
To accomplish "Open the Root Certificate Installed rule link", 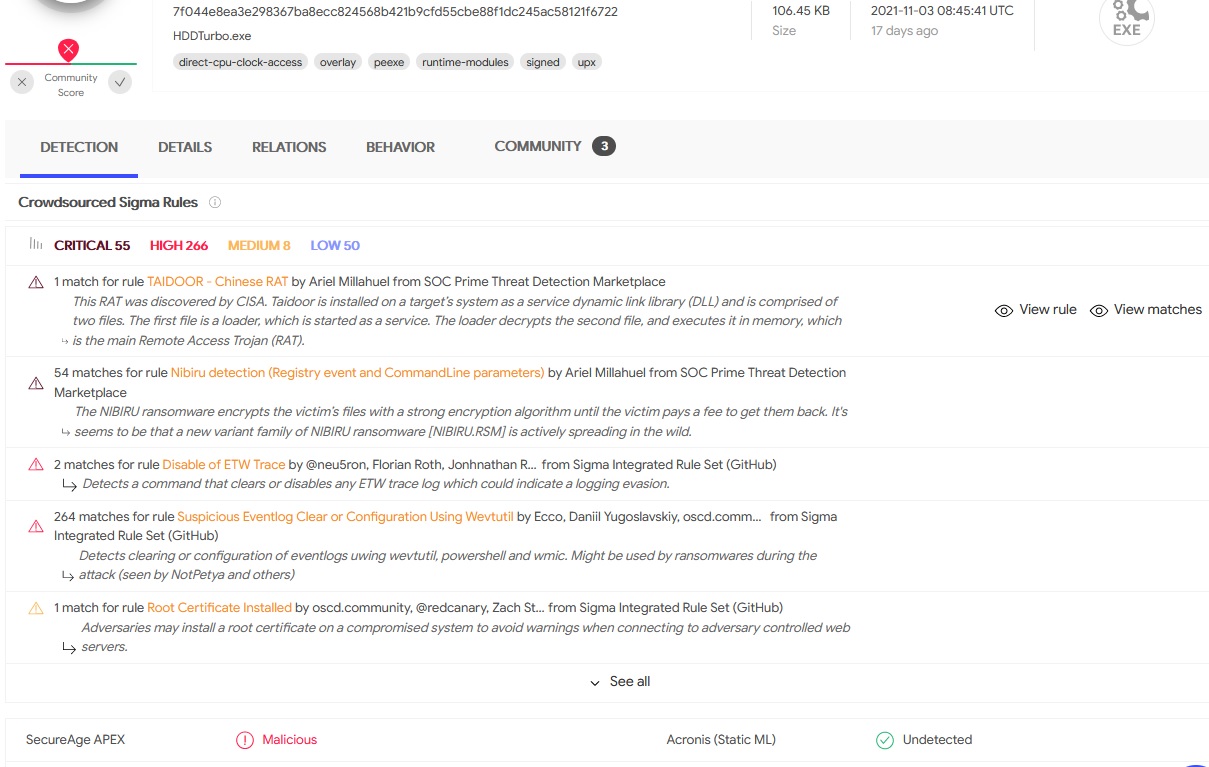I will 219,607.
